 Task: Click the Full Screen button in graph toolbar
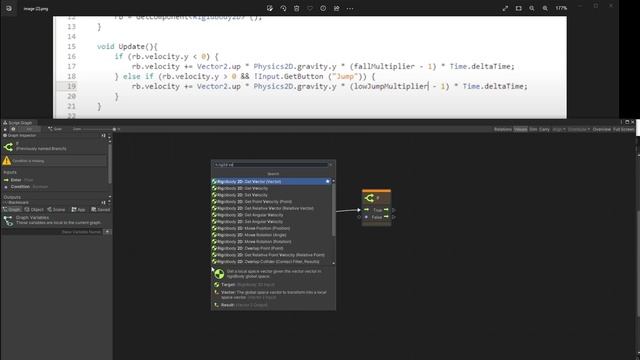point(624,129)
